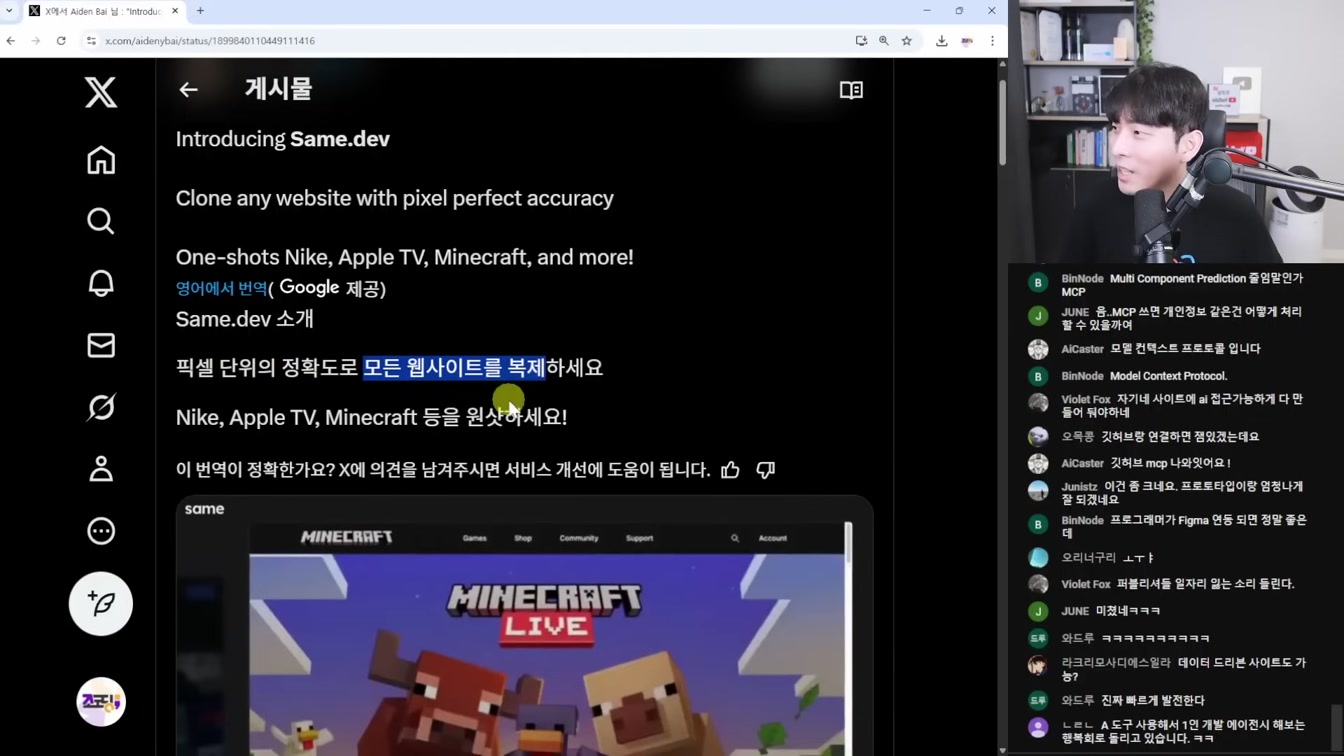This screenshot has height=756, width=1344.
Task: Open the More circle menu in sidebar
Action: (x=100, y=531)
